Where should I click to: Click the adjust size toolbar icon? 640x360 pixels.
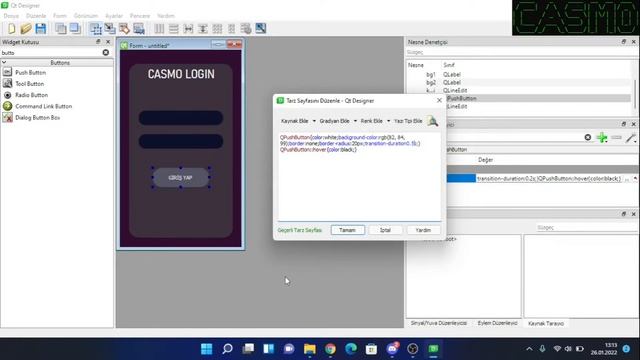click(260, 28)
